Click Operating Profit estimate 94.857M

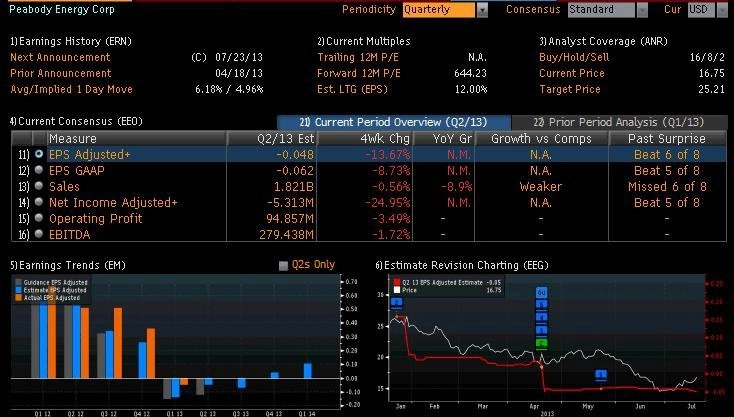click(290, 219)
